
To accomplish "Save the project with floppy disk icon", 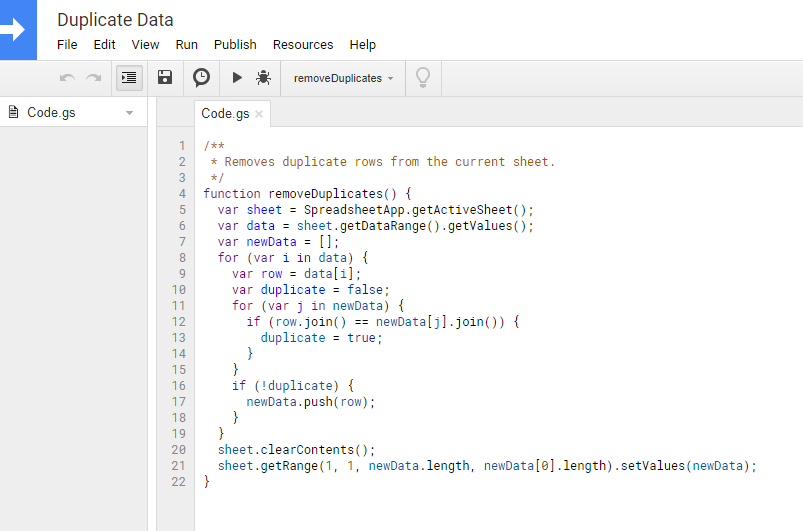I will pos(165,78).
